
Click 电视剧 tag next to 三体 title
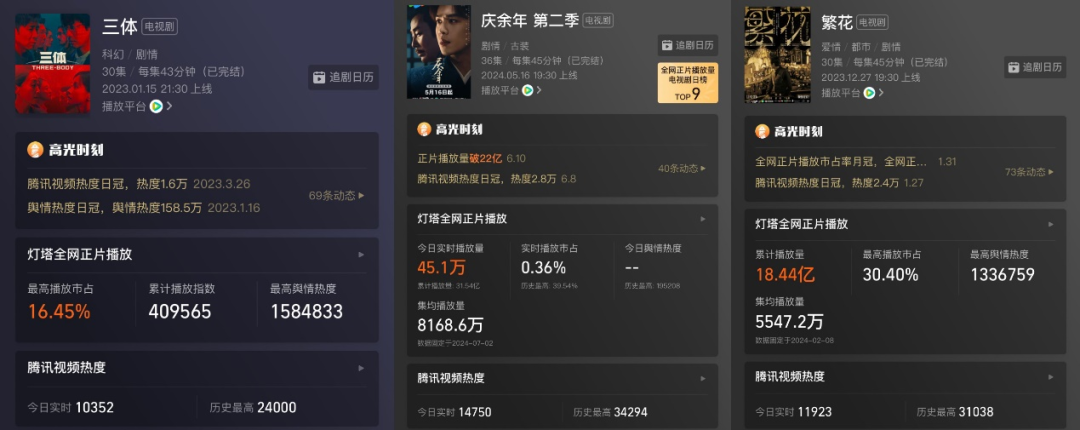coord(160,27)
